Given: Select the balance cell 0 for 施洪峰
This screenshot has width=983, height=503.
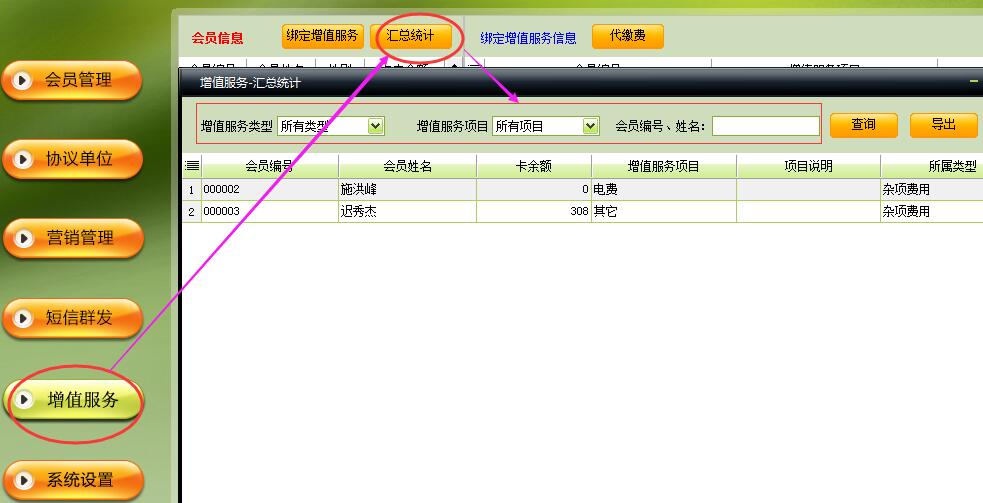Looking at the screenshot, I should pyautogui.click(x=534, y=189).
